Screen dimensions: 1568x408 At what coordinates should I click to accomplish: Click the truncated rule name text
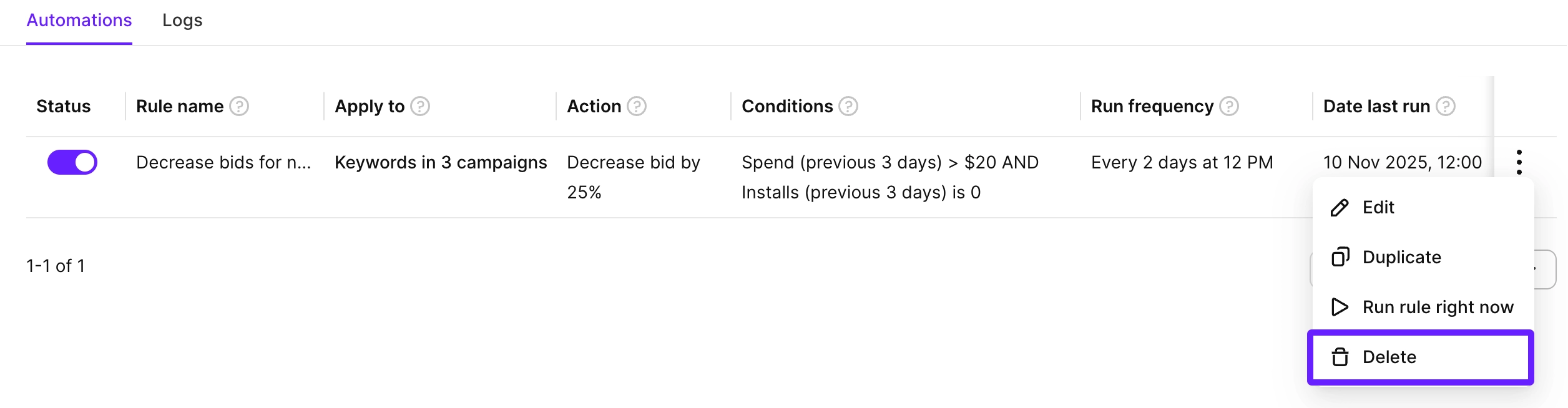click(223, 163)
